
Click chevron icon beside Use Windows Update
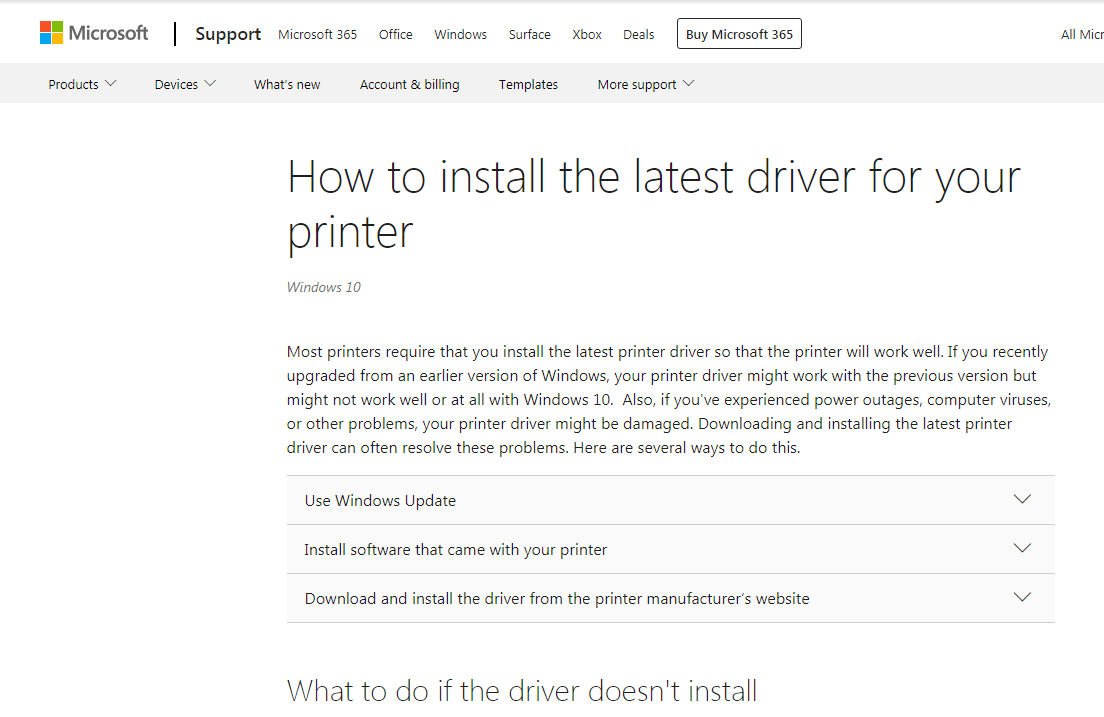pyautogui.click(x=1021, y=499)
